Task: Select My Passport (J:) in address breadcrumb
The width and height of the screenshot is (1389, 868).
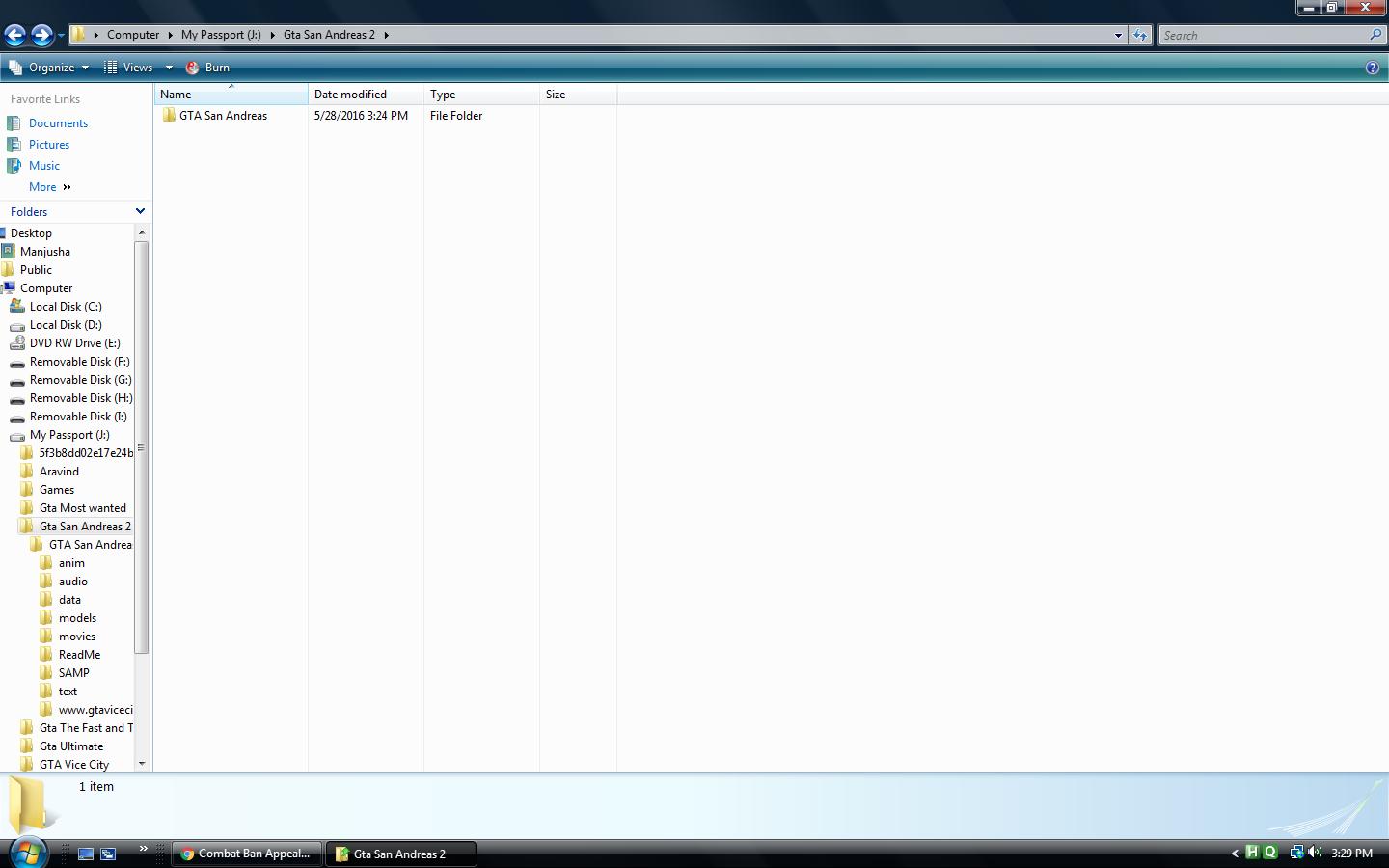Action: point(221,35)
